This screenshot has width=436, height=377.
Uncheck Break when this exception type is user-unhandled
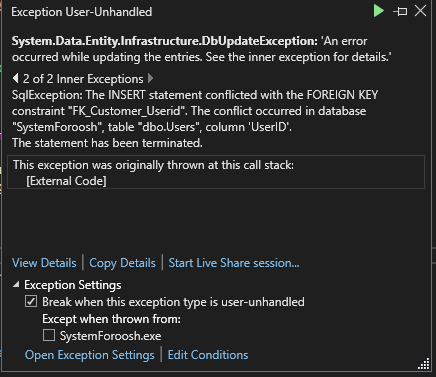(31, 302)
